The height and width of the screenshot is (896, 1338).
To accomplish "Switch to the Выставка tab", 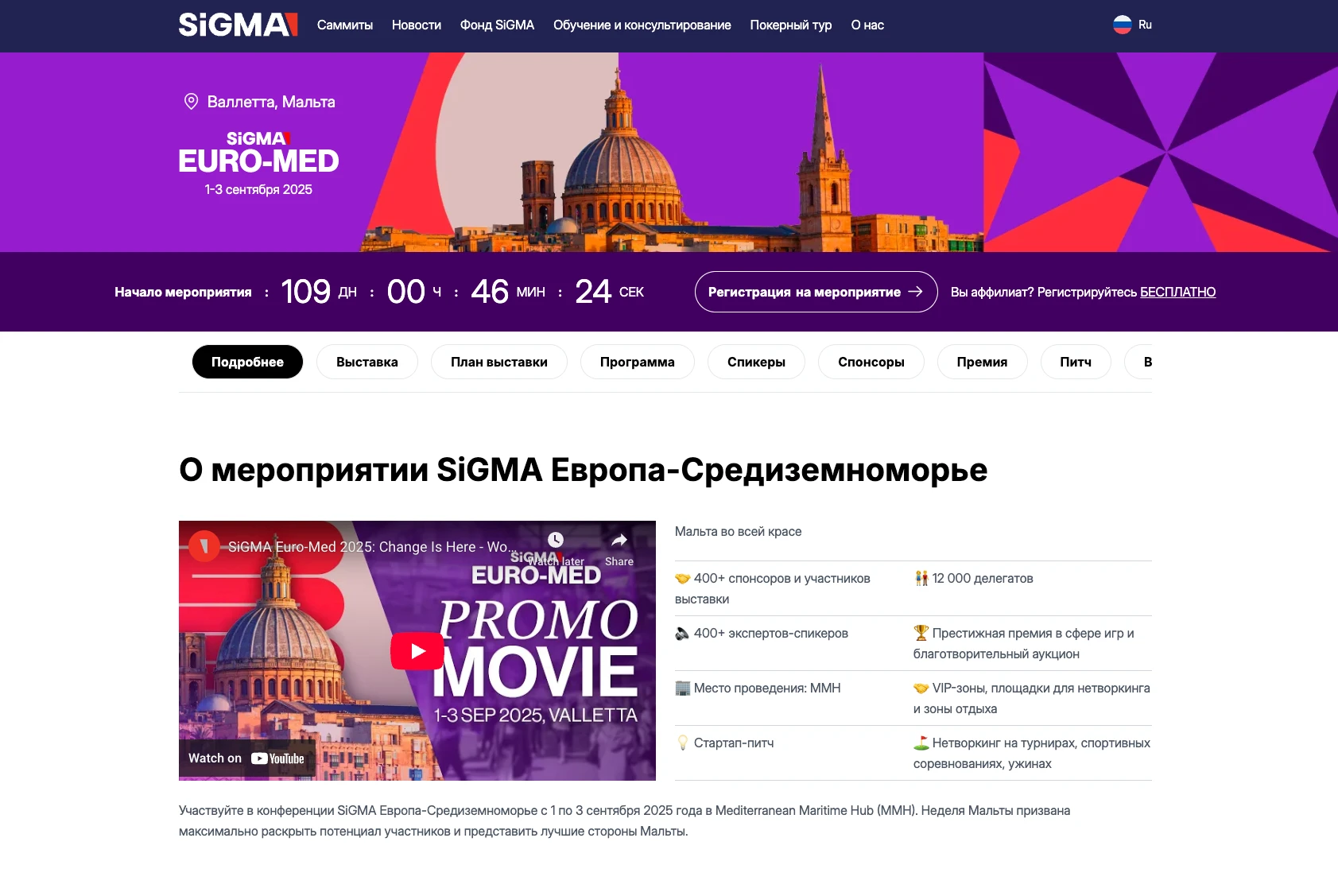I will click(x=367, y=362).
